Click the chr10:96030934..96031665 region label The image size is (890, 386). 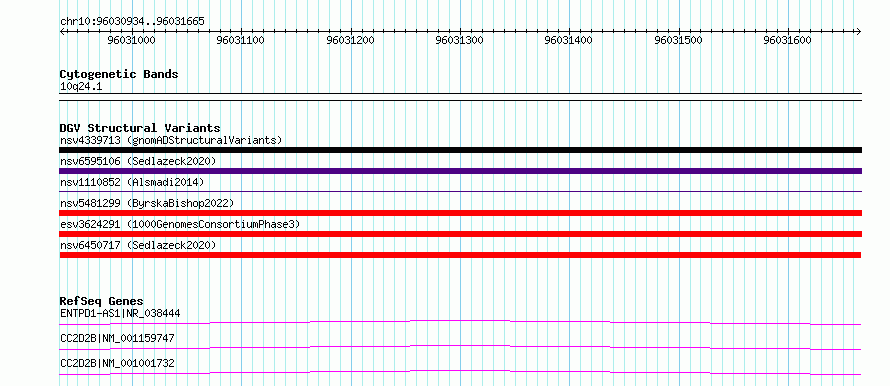132,22
